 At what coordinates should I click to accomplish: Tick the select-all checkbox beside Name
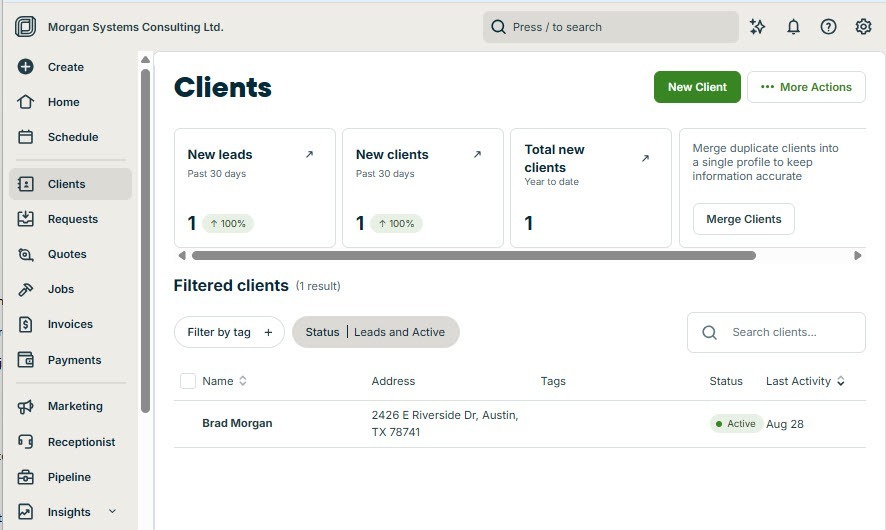(188, 381)
